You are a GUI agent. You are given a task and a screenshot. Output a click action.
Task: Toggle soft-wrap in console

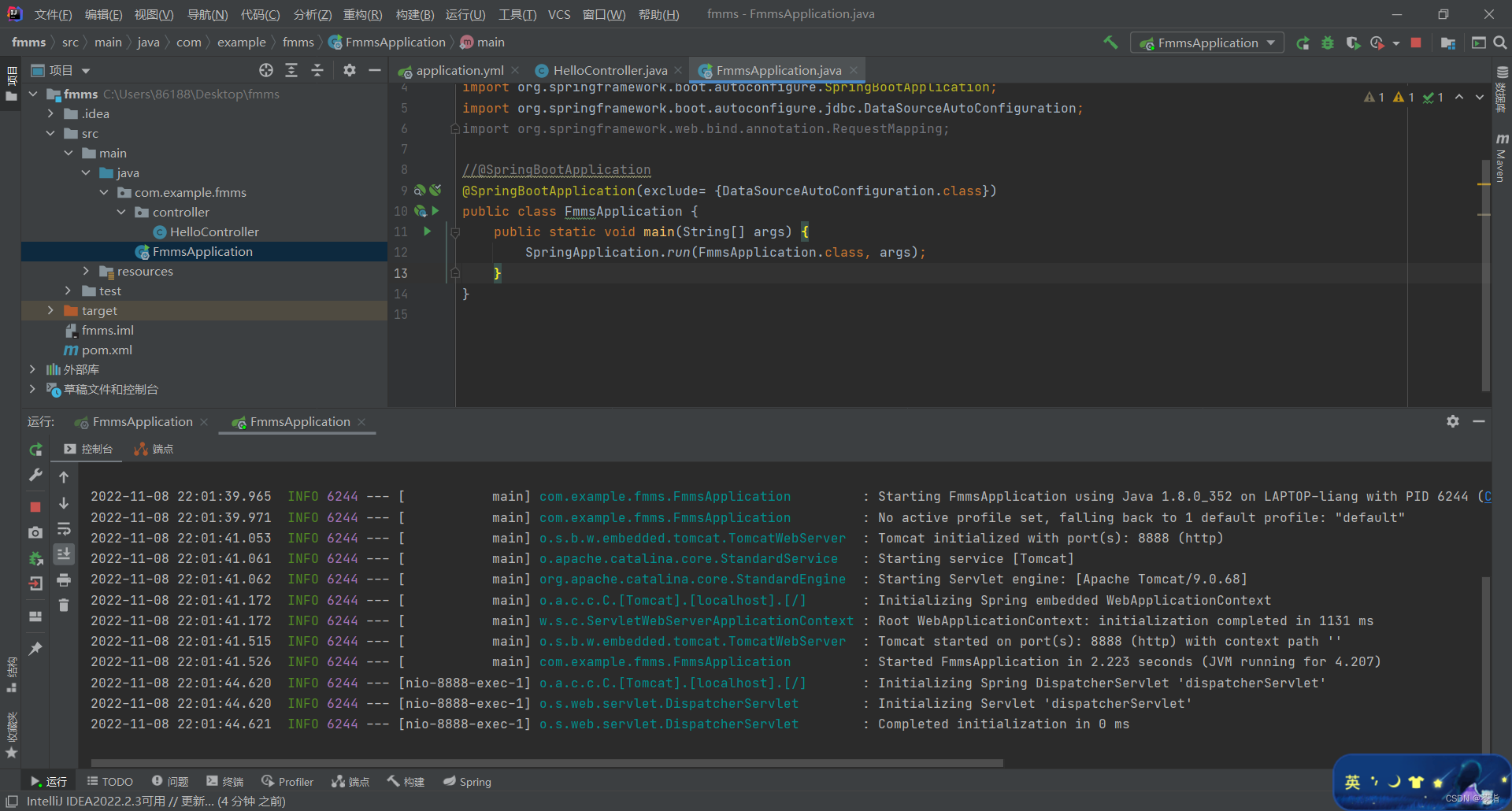pyautogui.click(x=64, y=528)
